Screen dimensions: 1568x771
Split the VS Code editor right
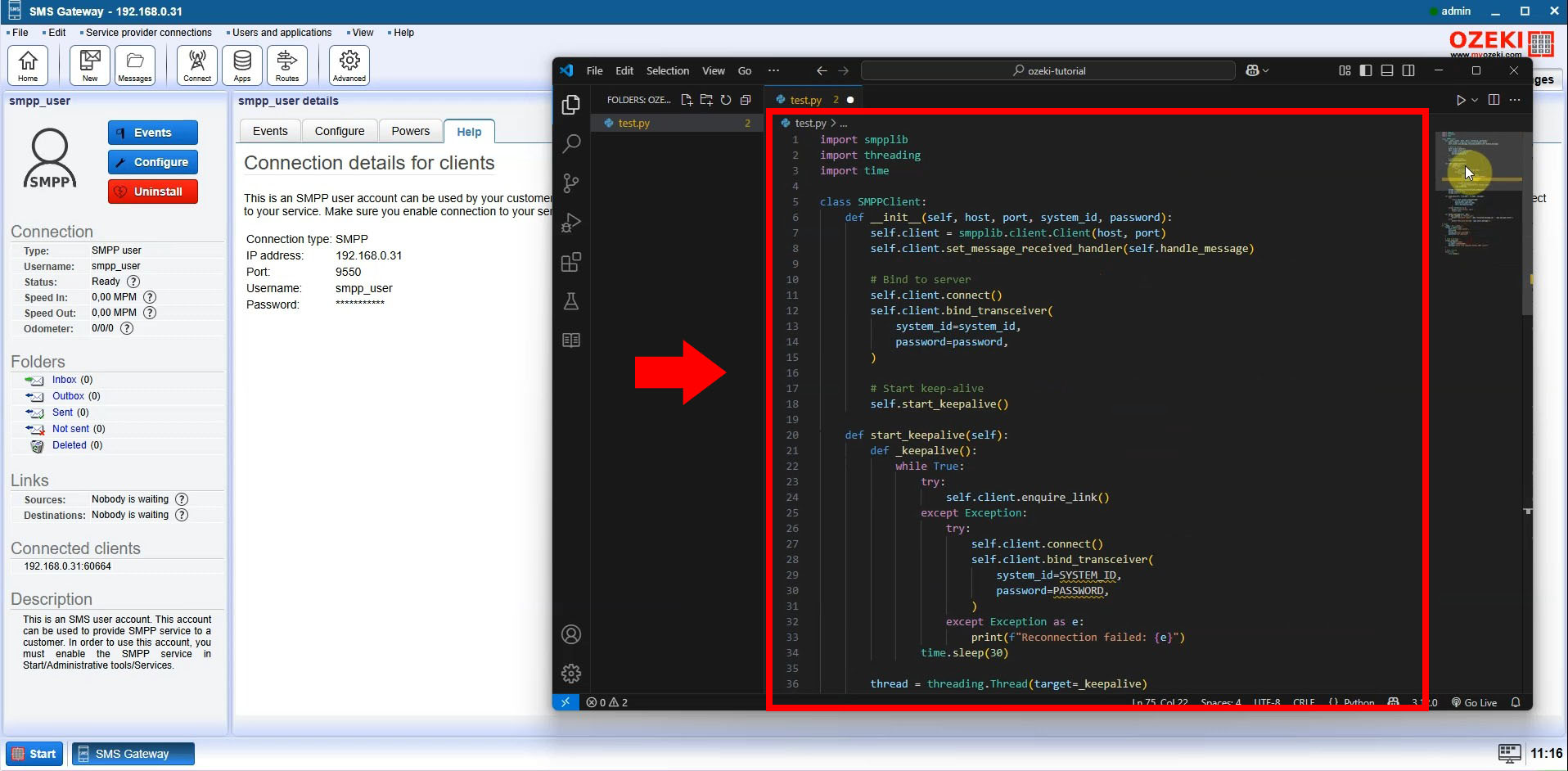(x=1494, y=100)
